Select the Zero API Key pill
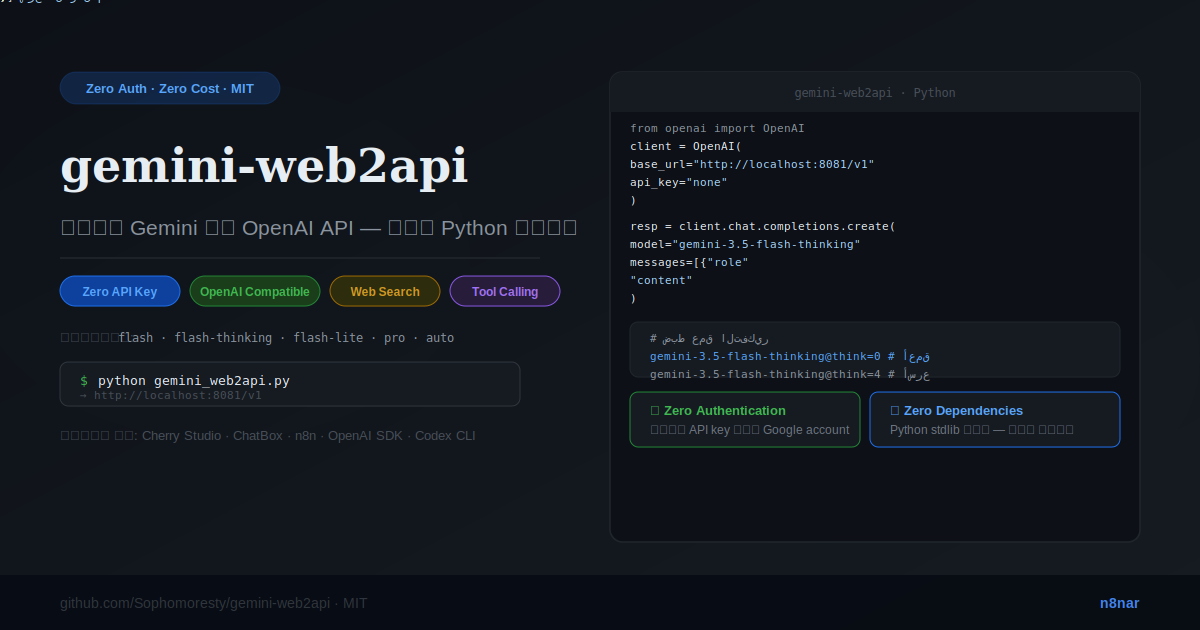Screen dimensions: 1200x630 [x=120, y=291]
